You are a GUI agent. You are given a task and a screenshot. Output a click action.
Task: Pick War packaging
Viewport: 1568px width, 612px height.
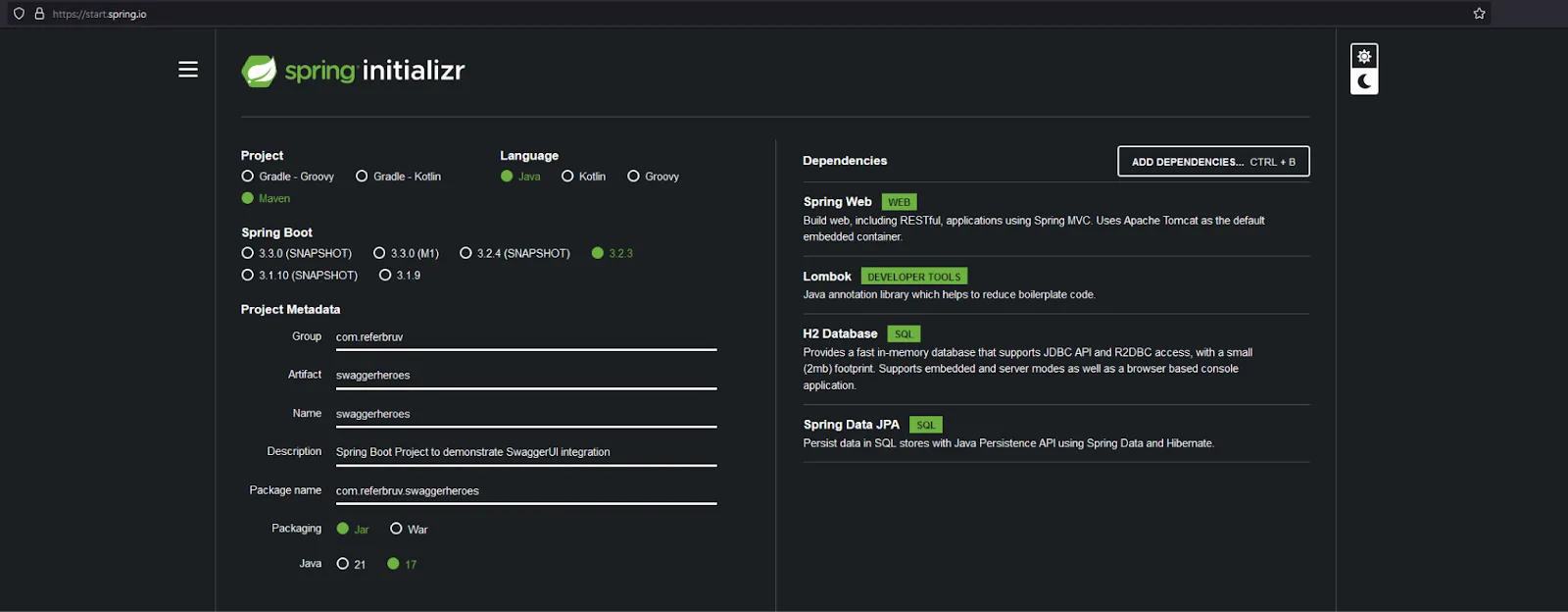click(x=409, y=529)
